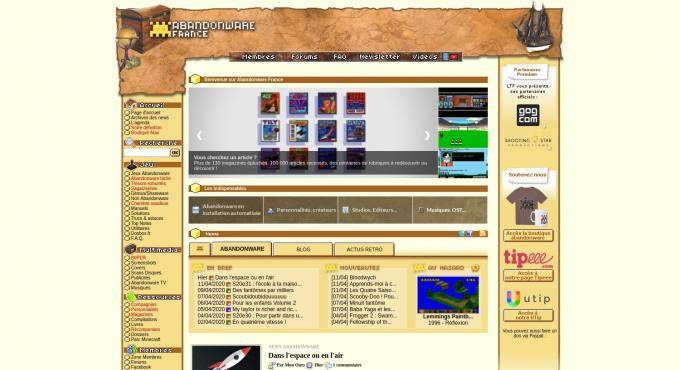This screenshot has width=680, height=370.
Task: Click the Tipeee logo
Action: [528, 258]
